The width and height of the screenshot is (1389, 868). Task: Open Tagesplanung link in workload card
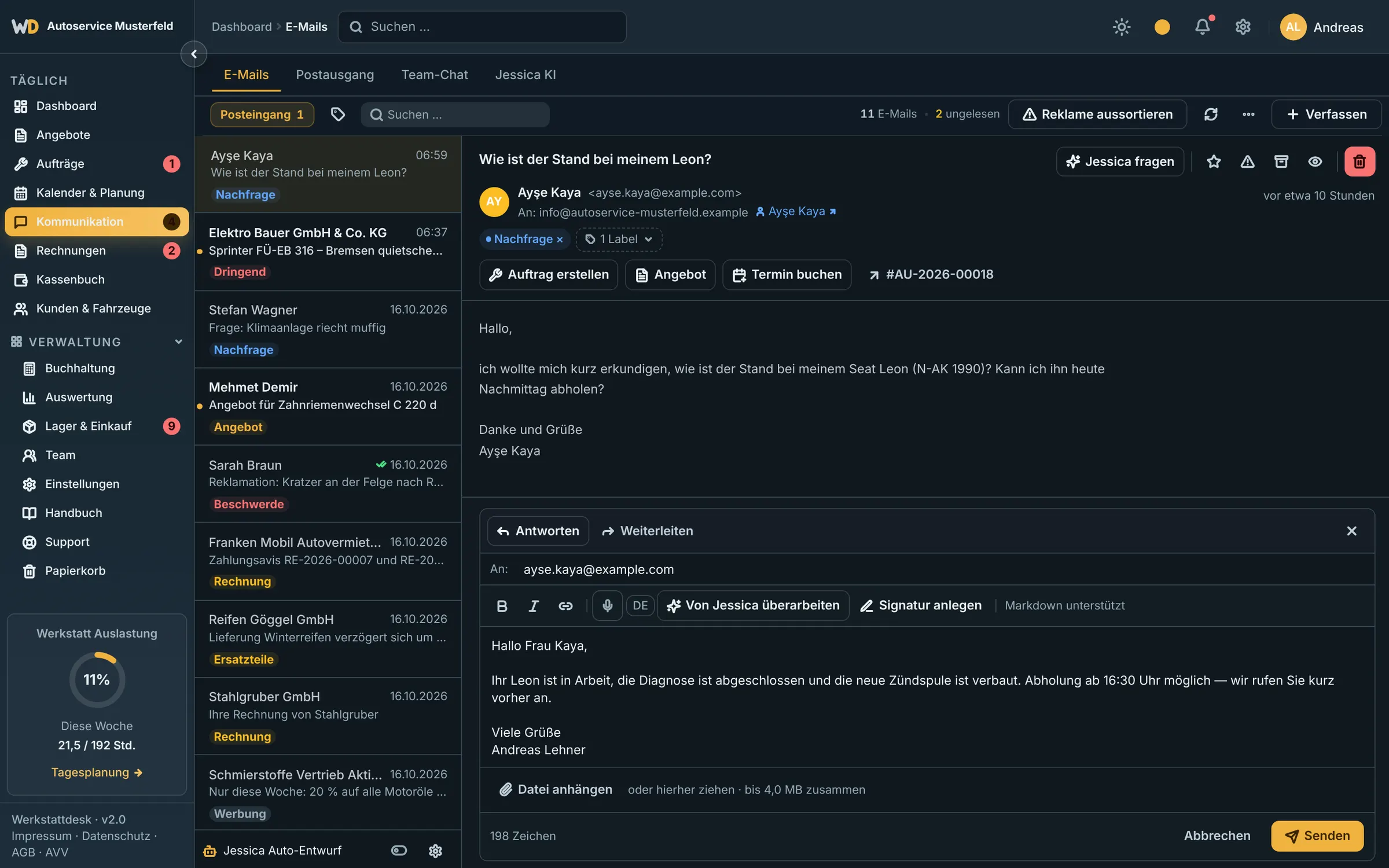[x=97, y=773]
